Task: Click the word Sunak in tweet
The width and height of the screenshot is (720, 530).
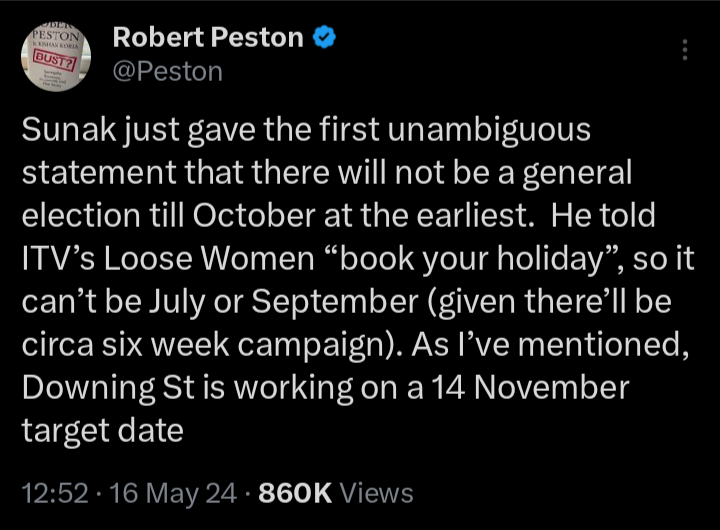Action: point(69,130)
